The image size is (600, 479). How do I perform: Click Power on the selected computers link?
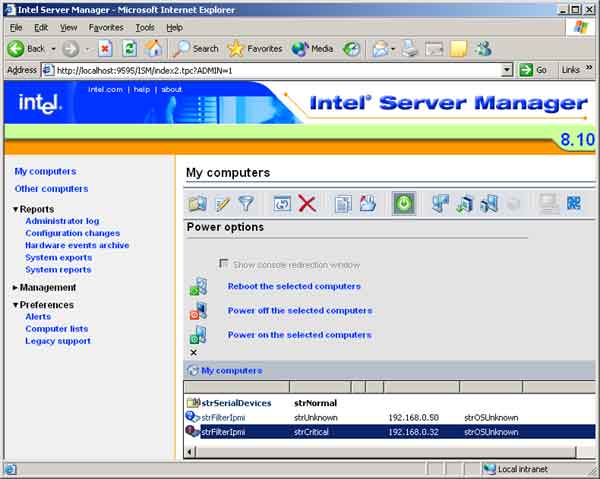[299, 335]
